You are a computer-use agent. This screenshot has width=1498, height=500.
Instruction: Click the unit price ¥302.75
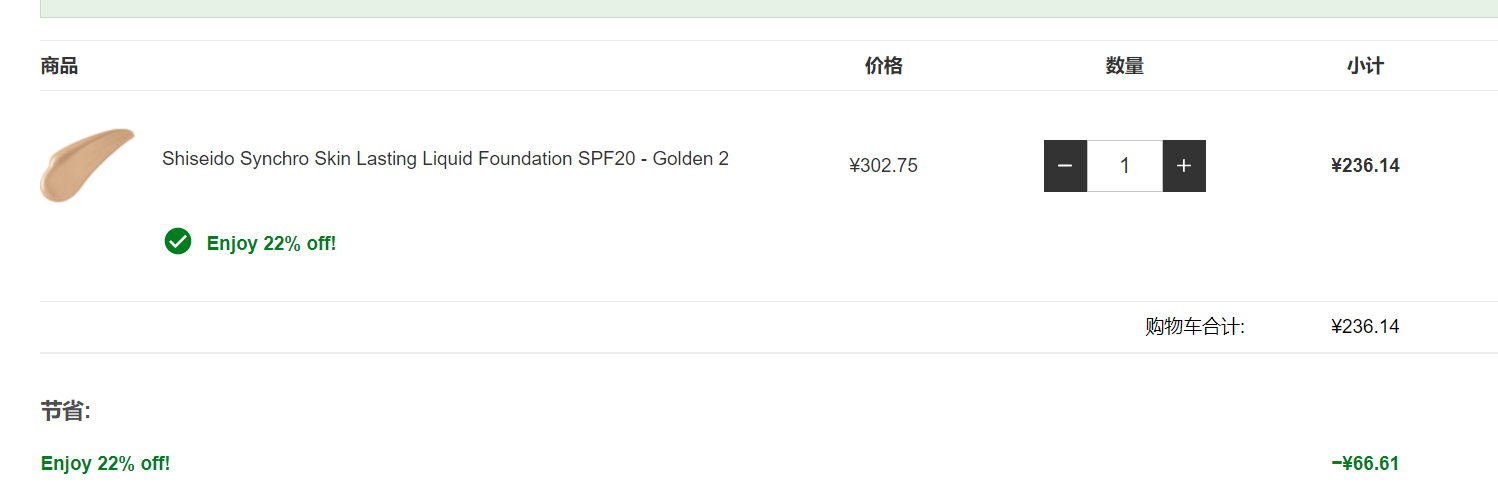coord(883,166)
